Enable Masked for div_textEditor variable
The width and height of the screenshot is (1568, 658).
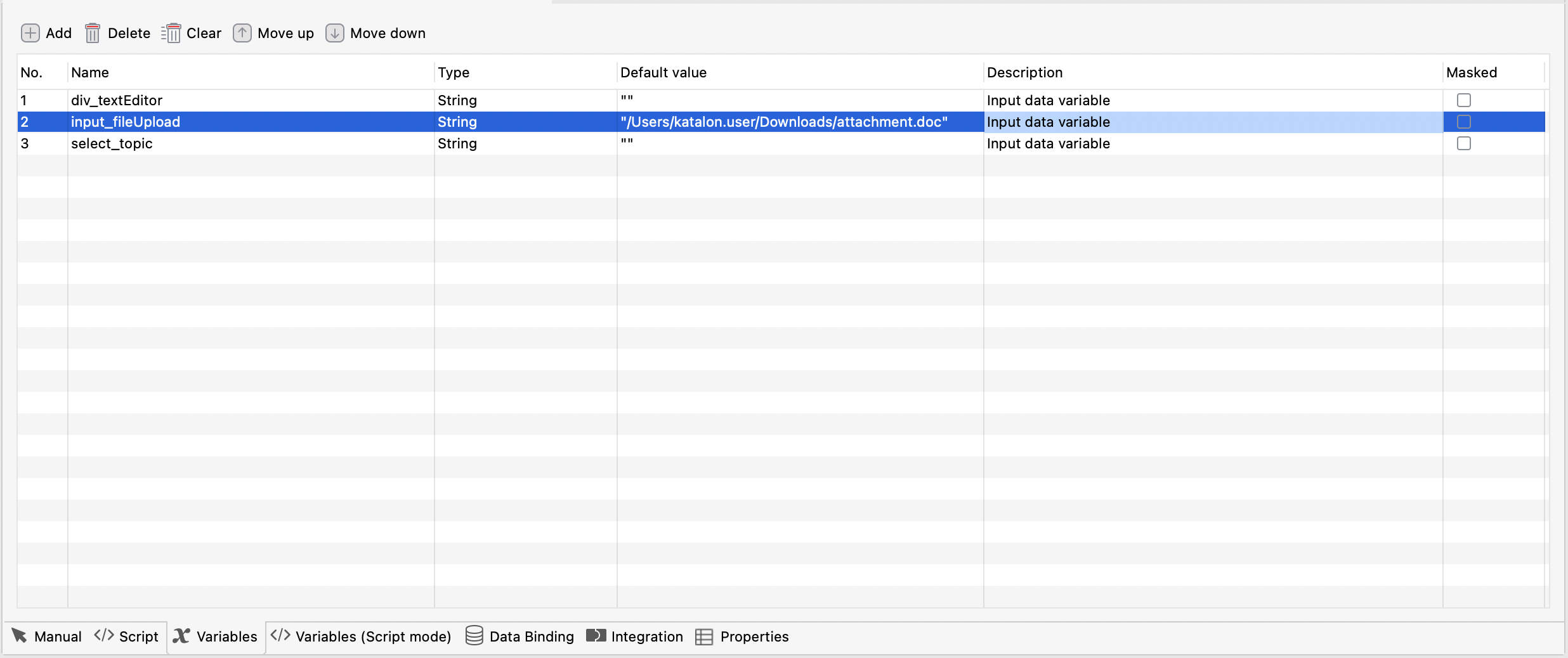[x=1464, y=100]
